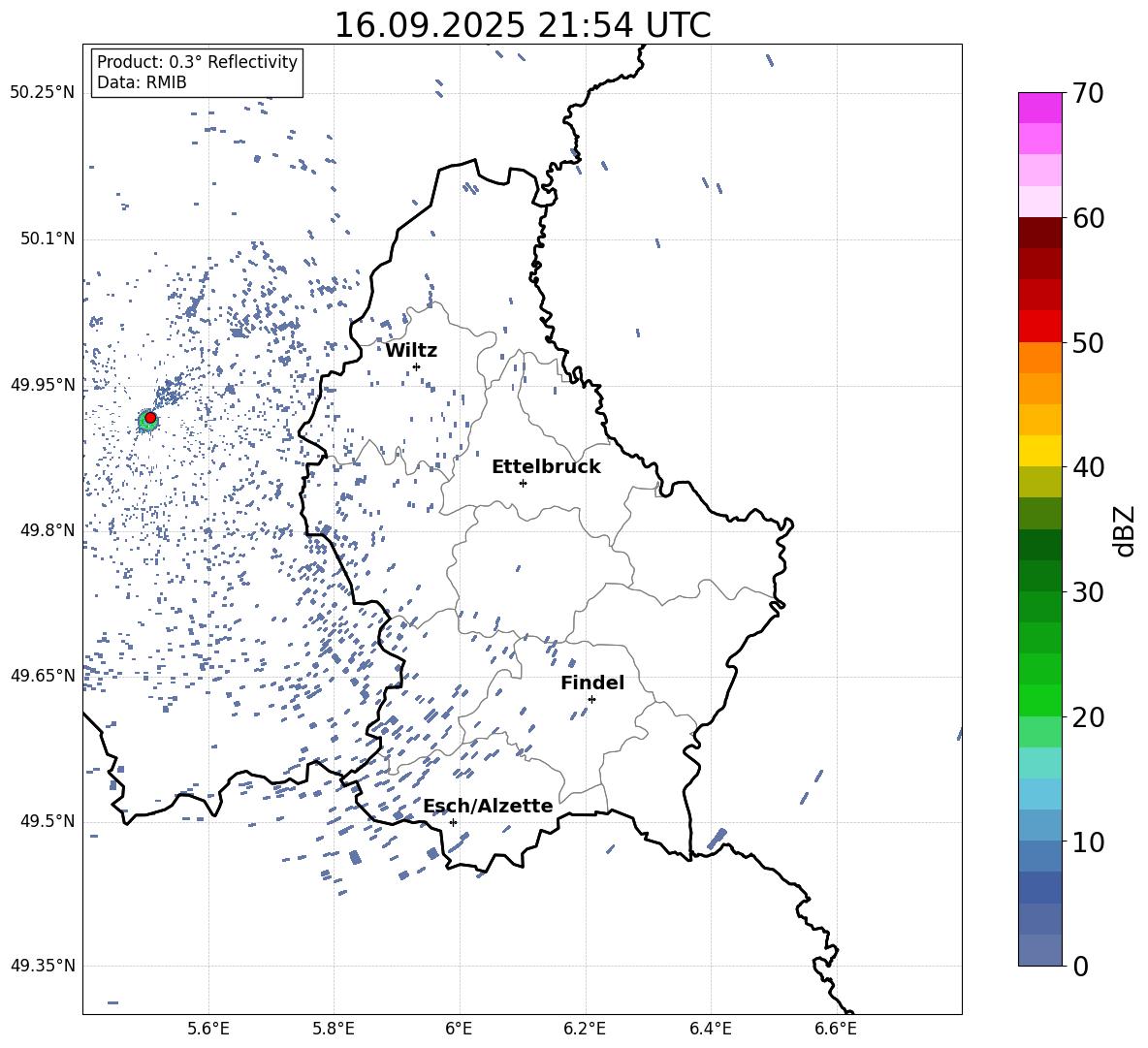This screenshot has width=1148, height=1048.
Task: Click the 49.35°N latitude label
Action: click(43, 966)
